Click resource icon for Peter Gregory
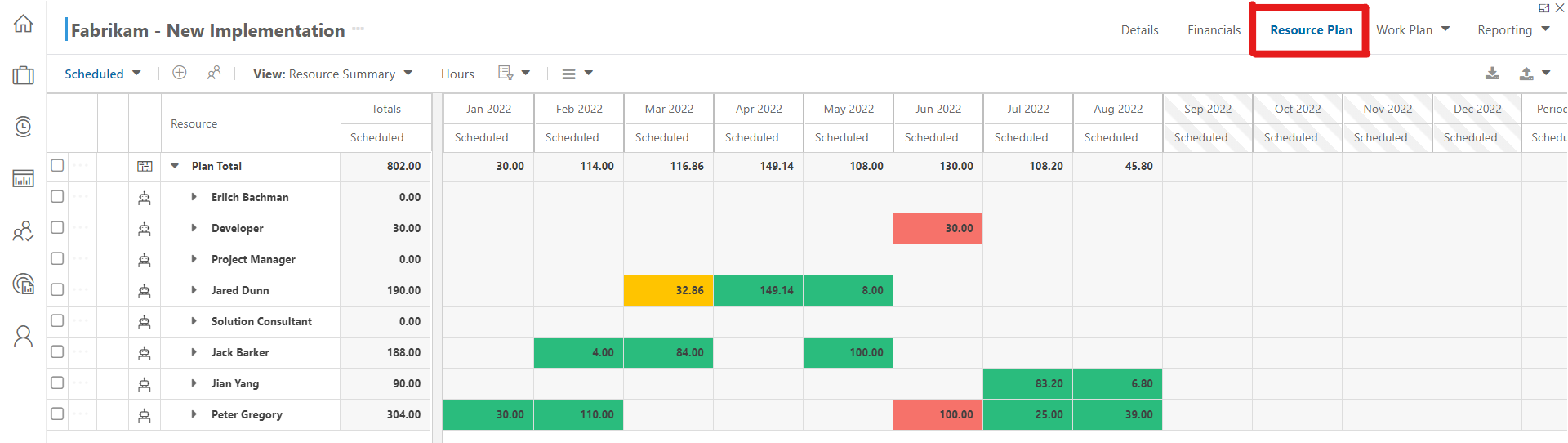This screenshot has width=1568, height=443. click(x=145, y=414)
